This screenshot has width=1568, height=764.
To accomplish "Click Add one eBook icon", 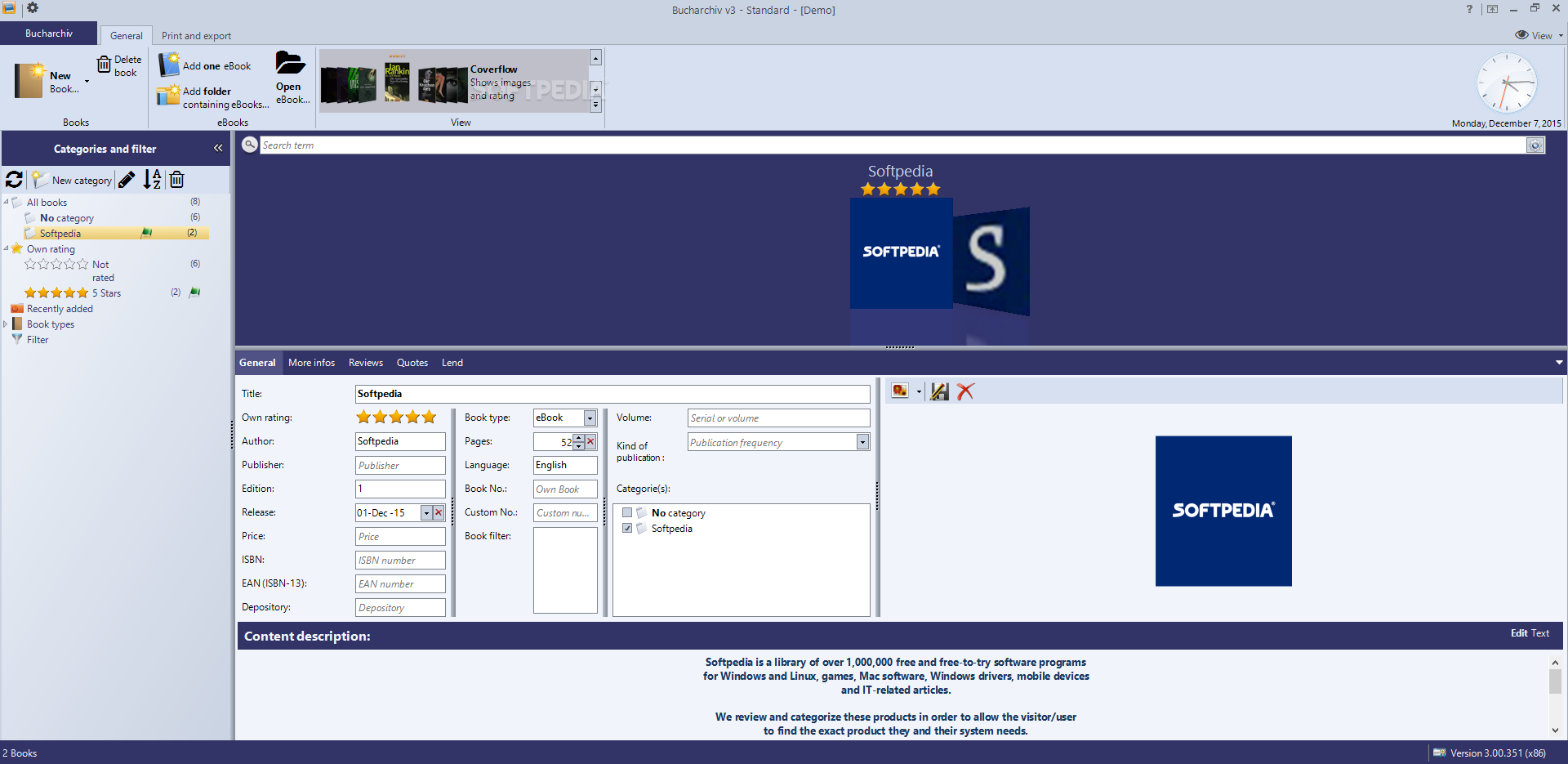I will [169, 65].
